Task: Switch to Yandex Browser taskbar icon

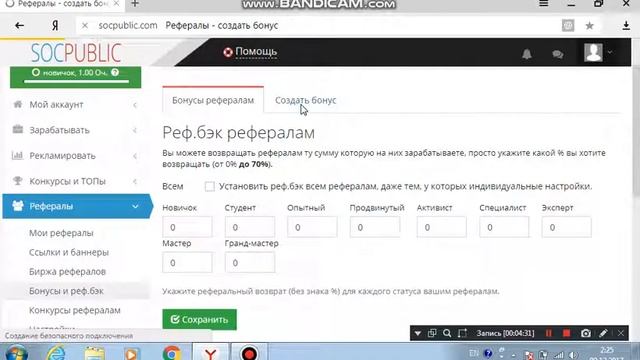Action: click(x=210, y=353)
